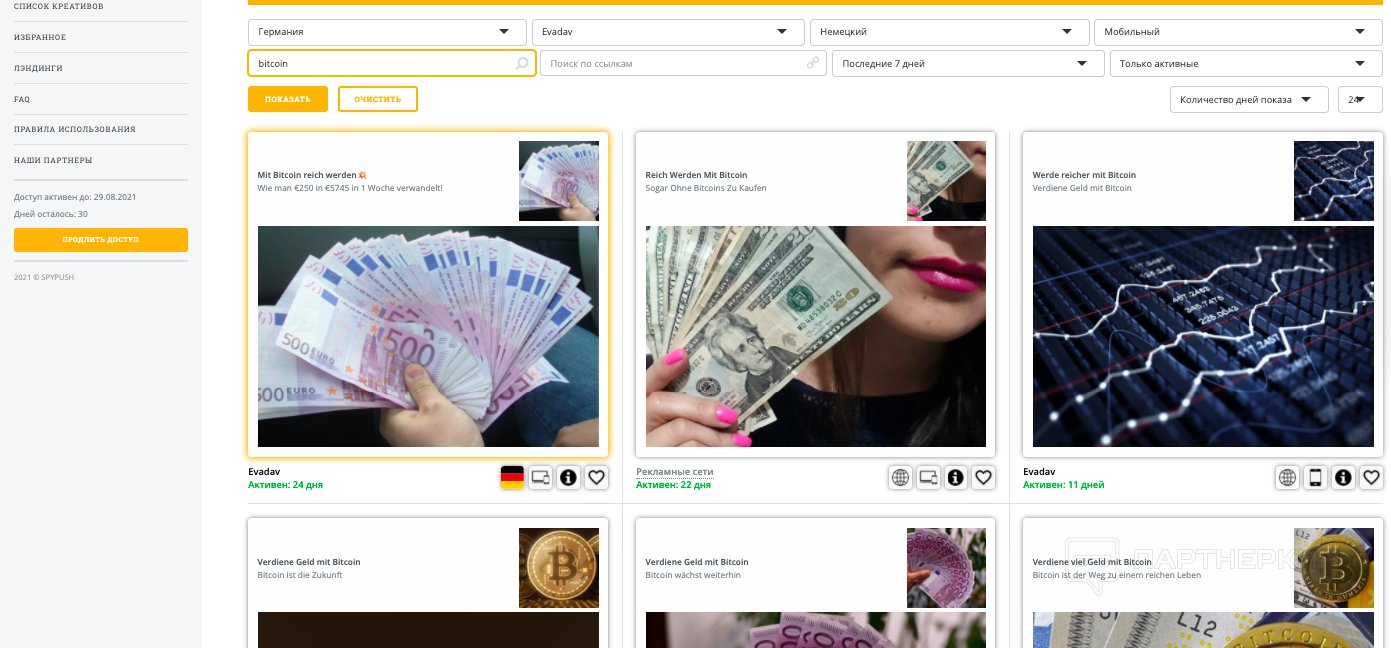The image size is (1391, 648).
Task: Open small thumbnail on 'Reich Werden Mit Bitcoin' card
Action: 946,181
